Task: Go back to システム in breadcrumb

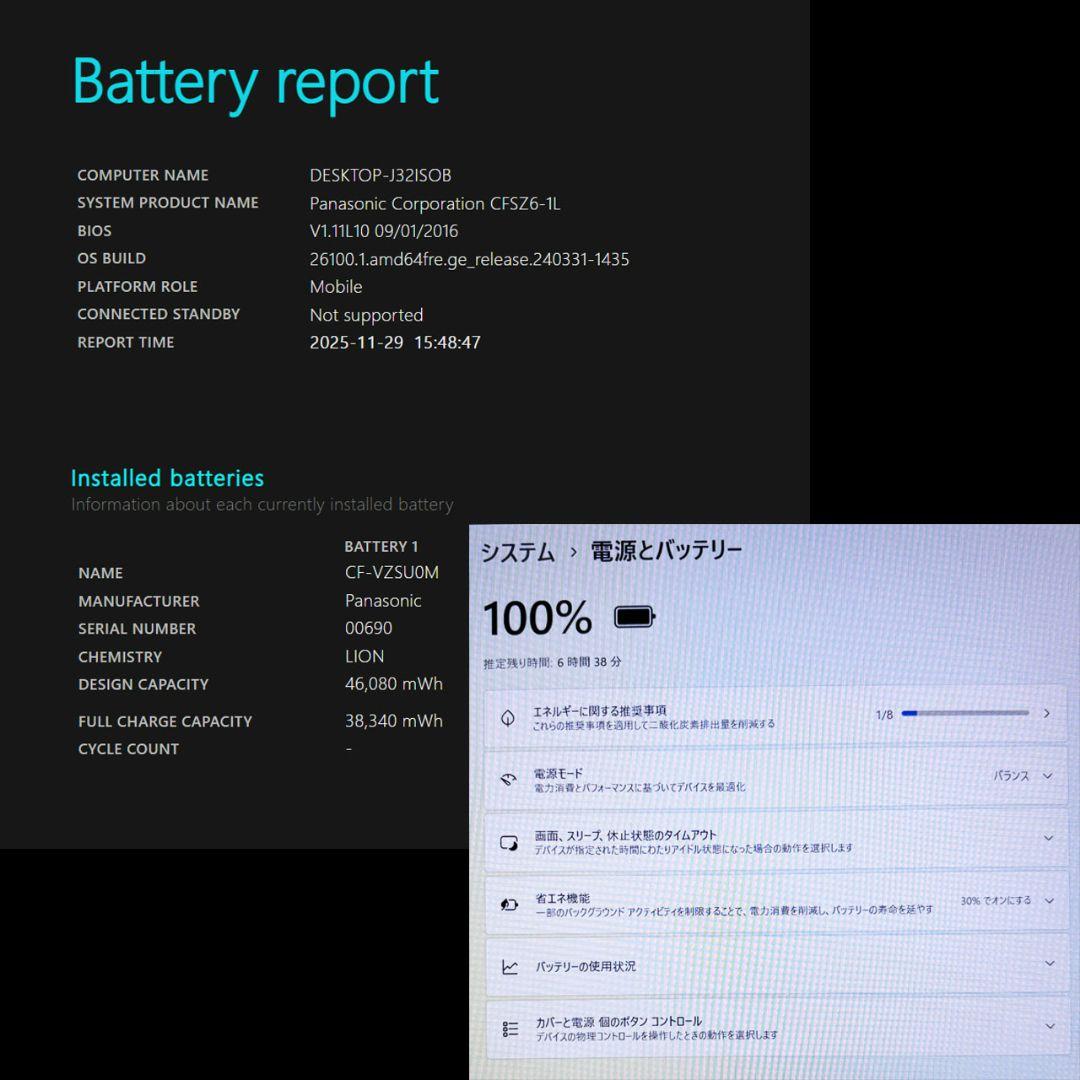Action: (517, 552)
